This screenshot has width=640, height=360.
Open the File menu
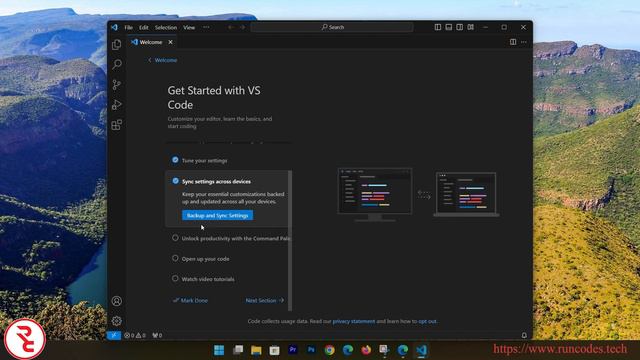[x=129, y=27]
